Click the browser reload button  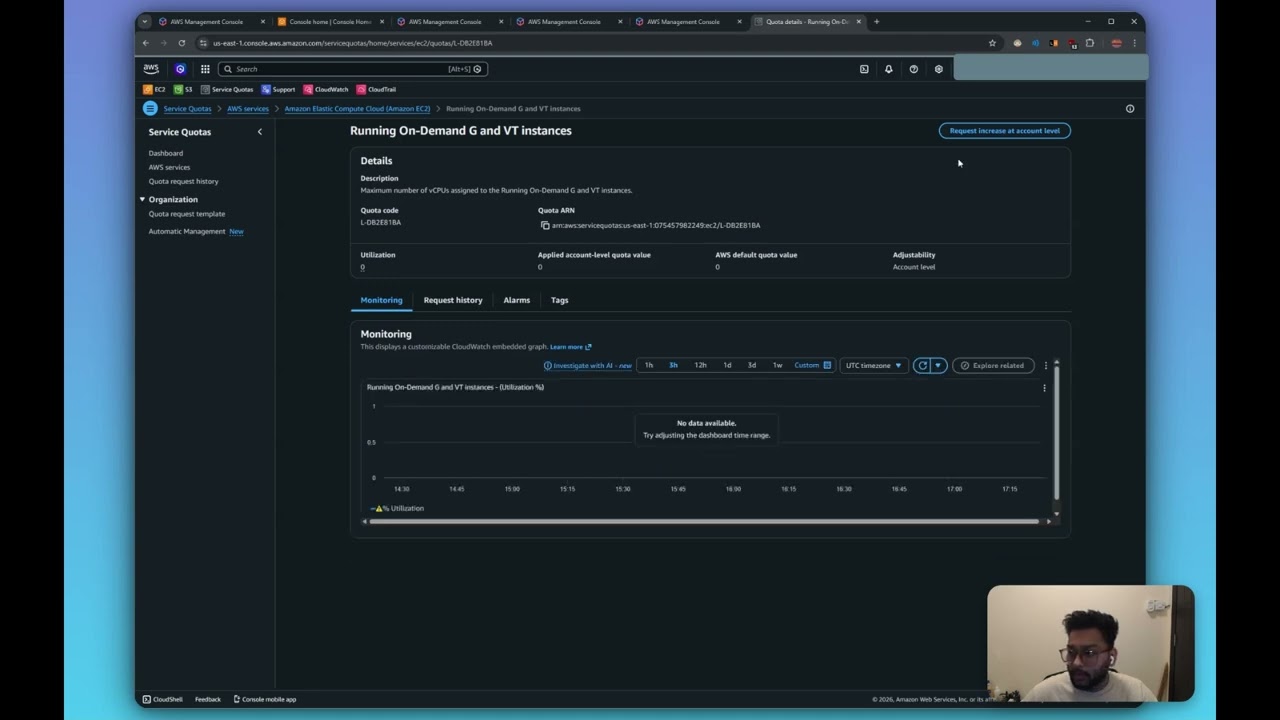pyautogui.click(x=181, y=43)
